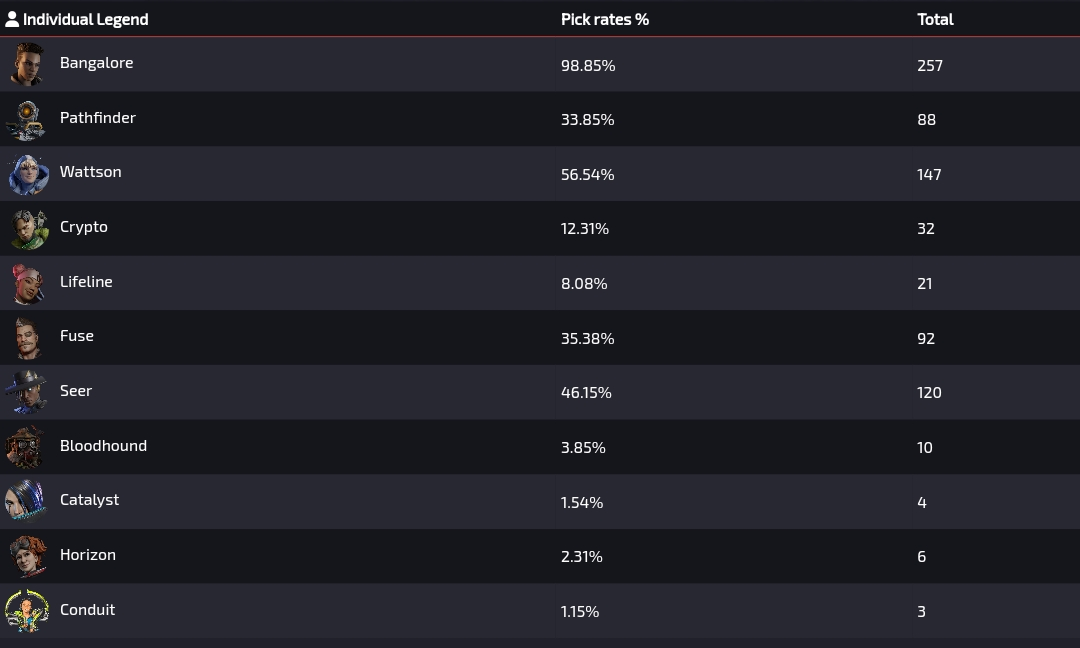The image size is (1080, 648).
Task: Click the Individual Legend column header
Action: click(x=85, y=19)
